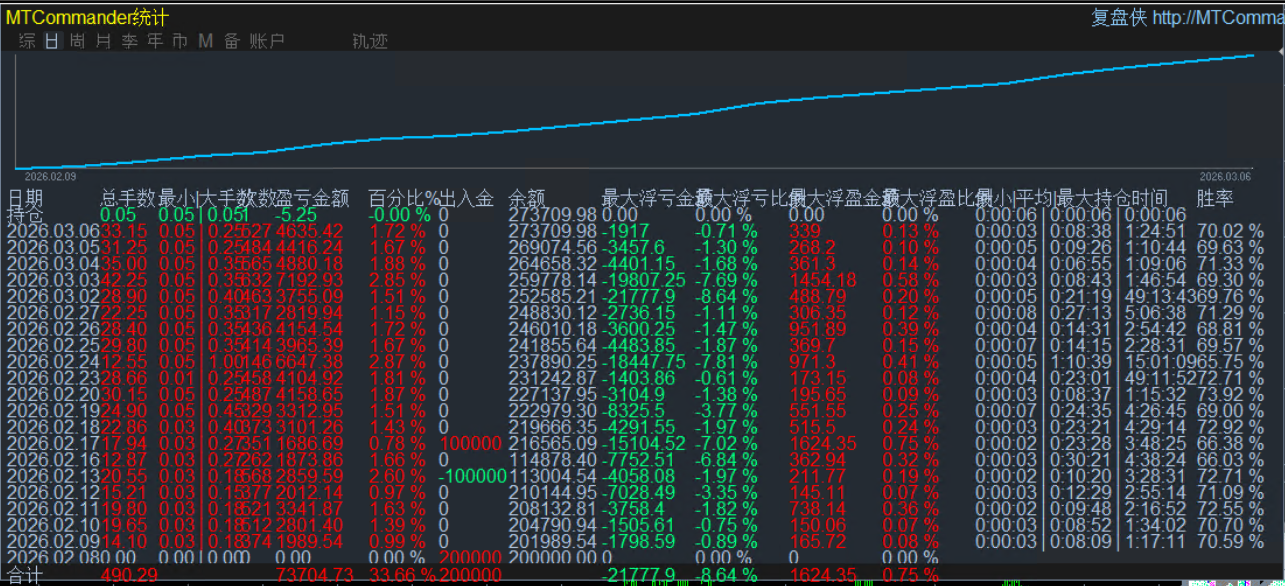Click the 胜率 column header
The width and height of the screenshot is (1285, 586).
pos(1215,198)
